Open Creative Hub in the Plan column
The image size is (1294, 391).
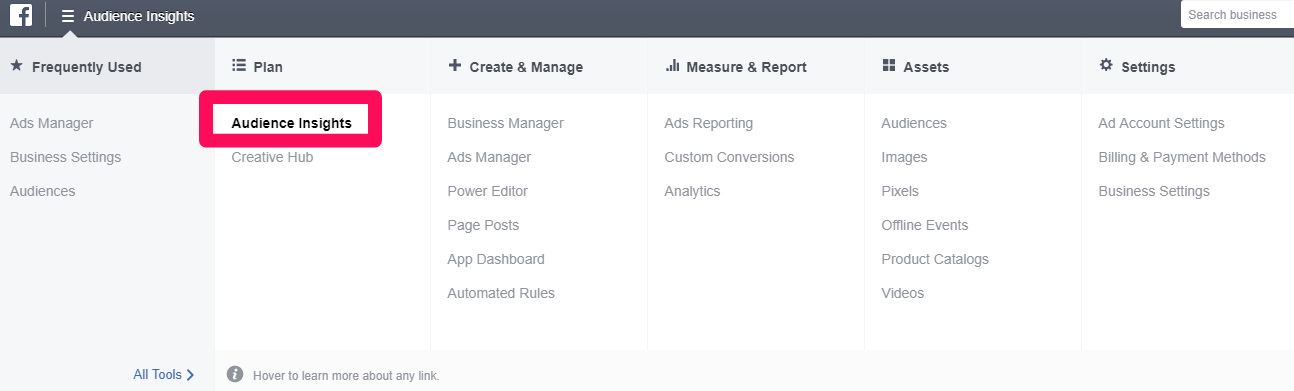click(272, 157)
